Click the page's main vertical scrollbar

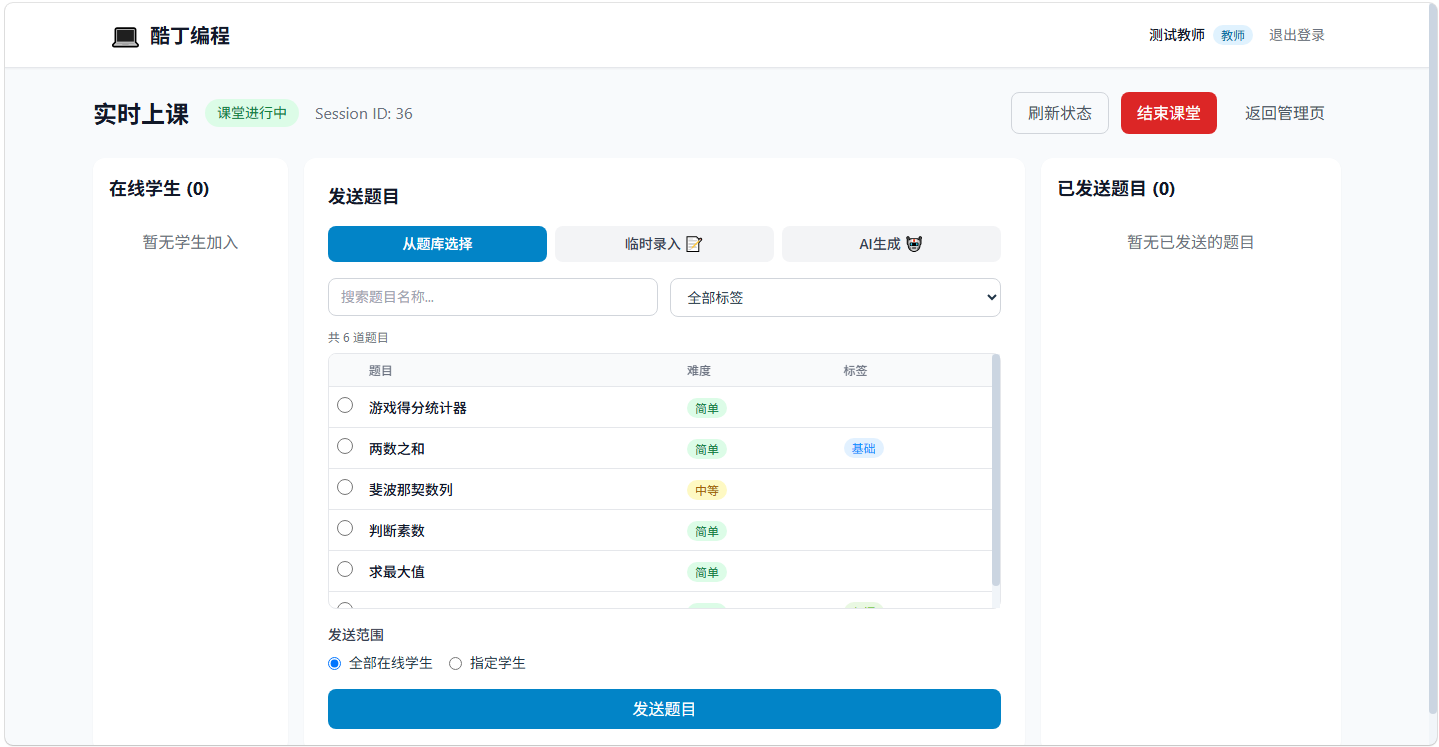(x=1433, y=360)
